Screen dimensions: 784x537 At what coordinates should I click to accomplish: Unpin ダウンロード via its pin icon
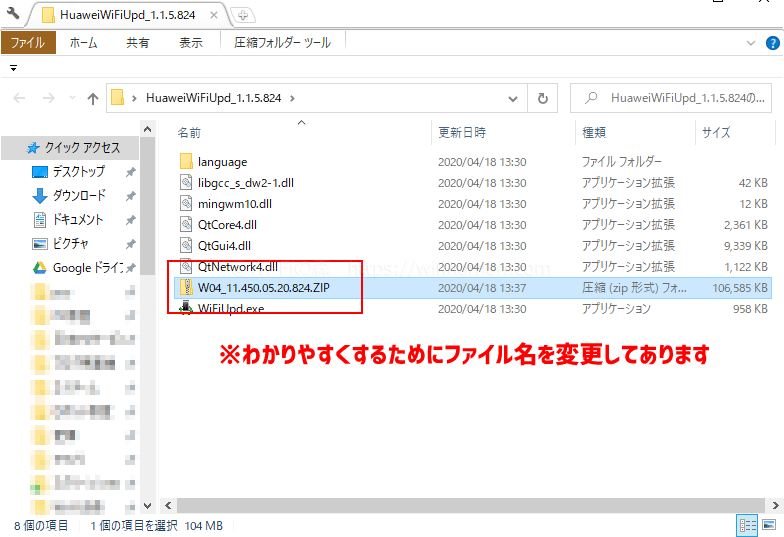coord(130,196)
